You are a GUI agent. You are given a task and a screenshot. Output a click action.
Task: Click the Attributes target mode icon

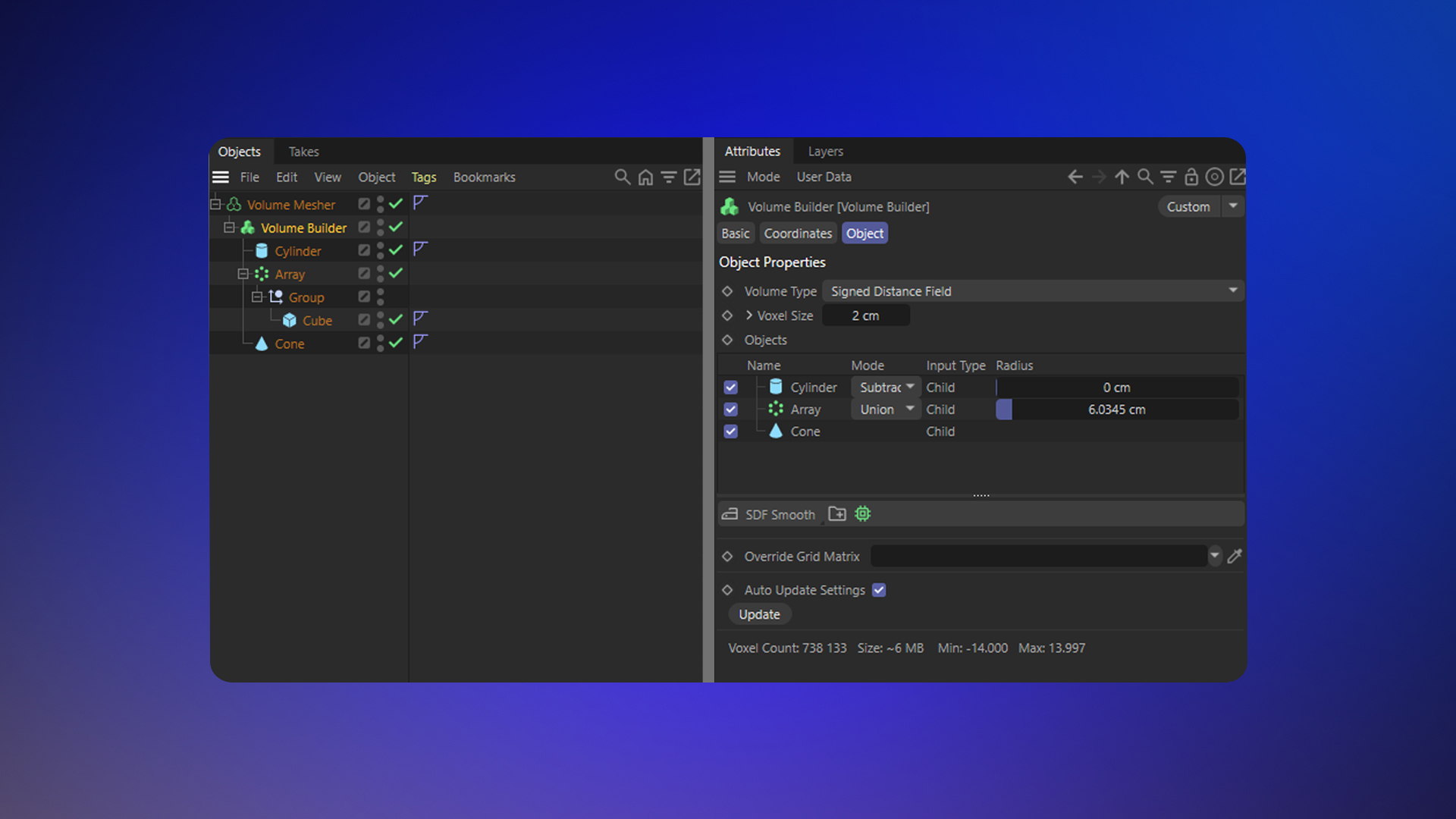1214,177
